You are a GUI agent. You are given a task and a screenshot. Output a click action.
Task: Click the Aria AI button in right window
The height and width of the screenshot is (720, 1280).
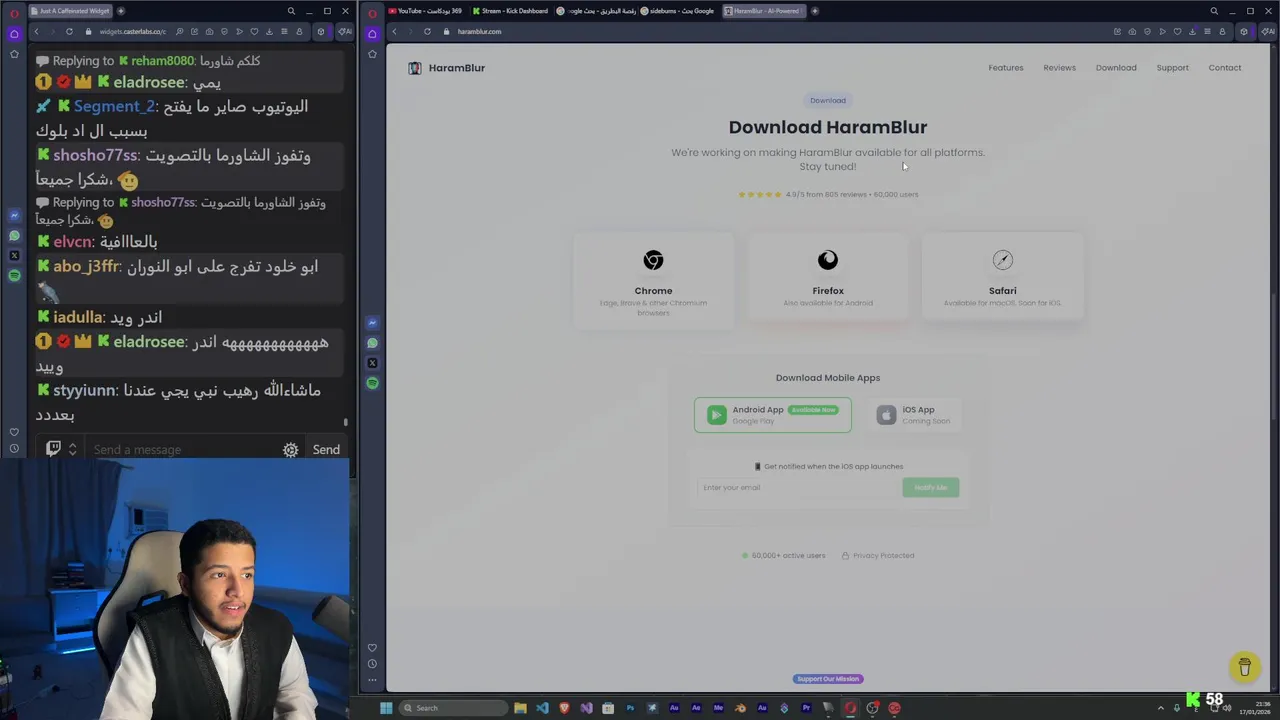click(x=1268, y=31)
